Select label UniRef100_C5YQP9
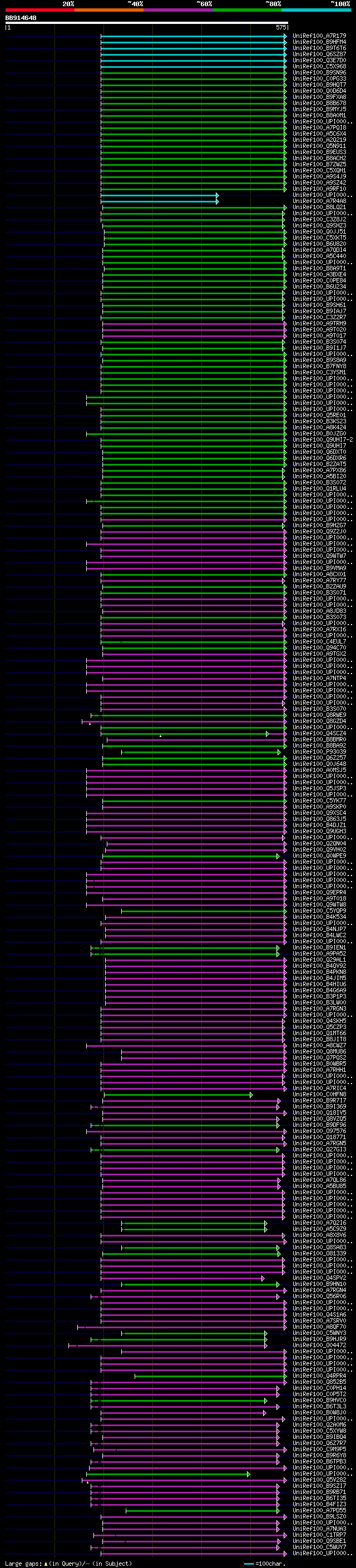Screen dimensions: 356x1568 [319, 911]
